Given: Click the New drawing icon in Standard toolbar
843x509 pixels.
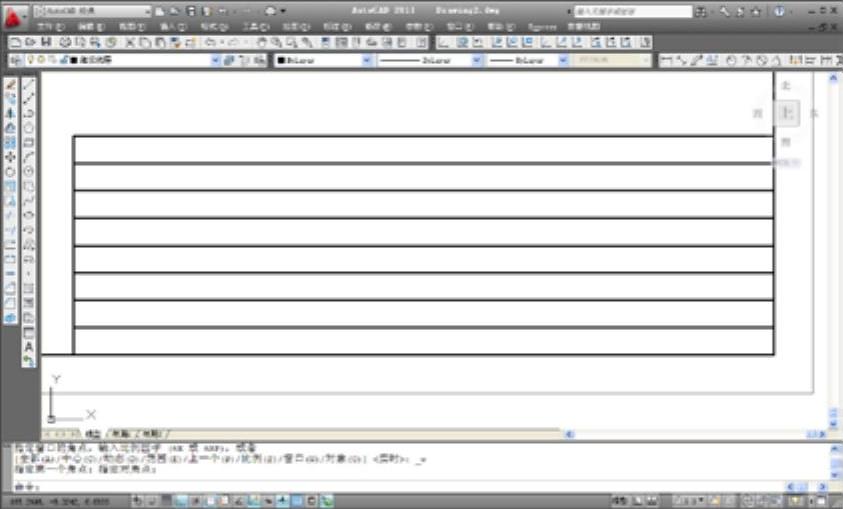Looking at the screenshot, I should [x=16, y=42].
